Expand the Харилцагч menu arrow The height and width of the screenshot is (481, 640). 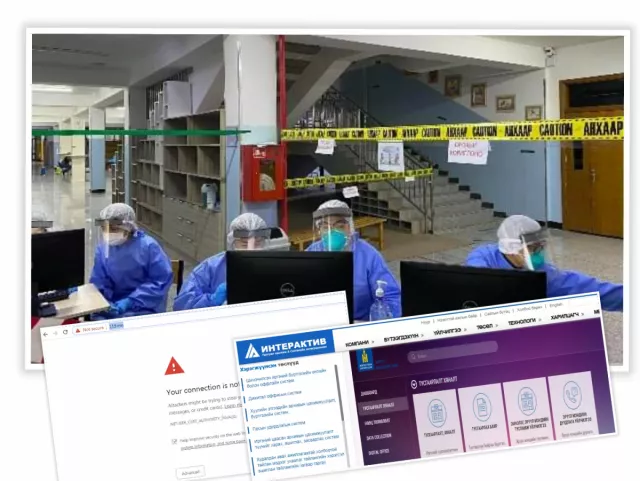pyautogui.click(x=582, y=314)
